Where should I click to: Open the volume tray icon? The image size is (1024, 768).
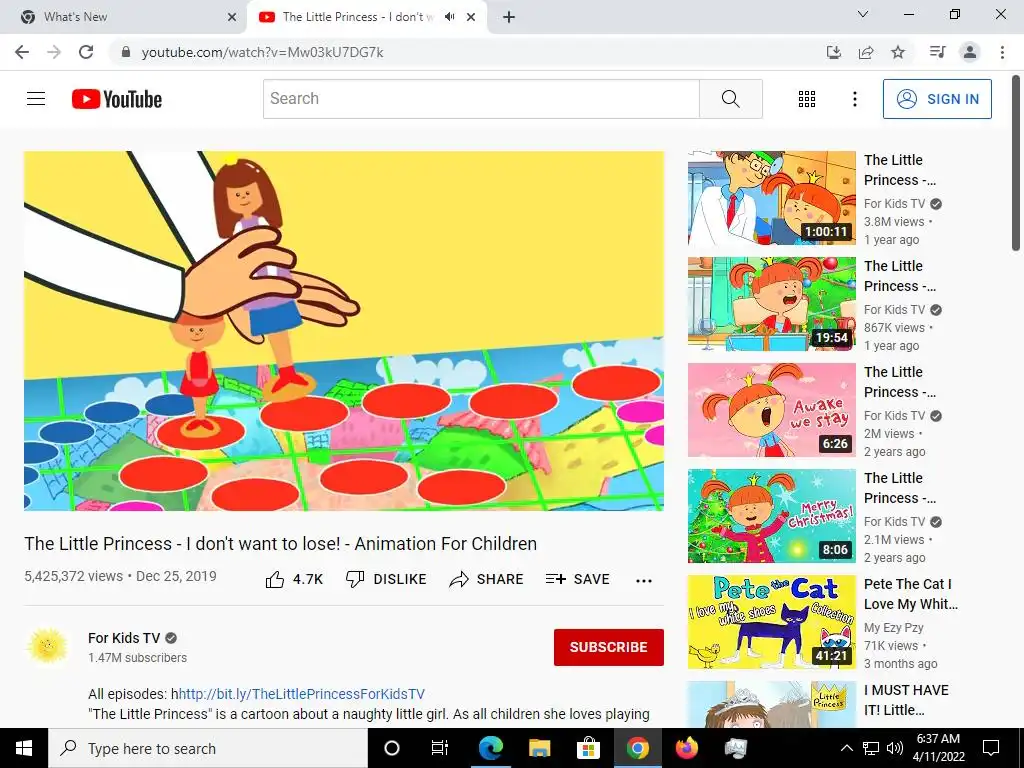coord(895,748)
